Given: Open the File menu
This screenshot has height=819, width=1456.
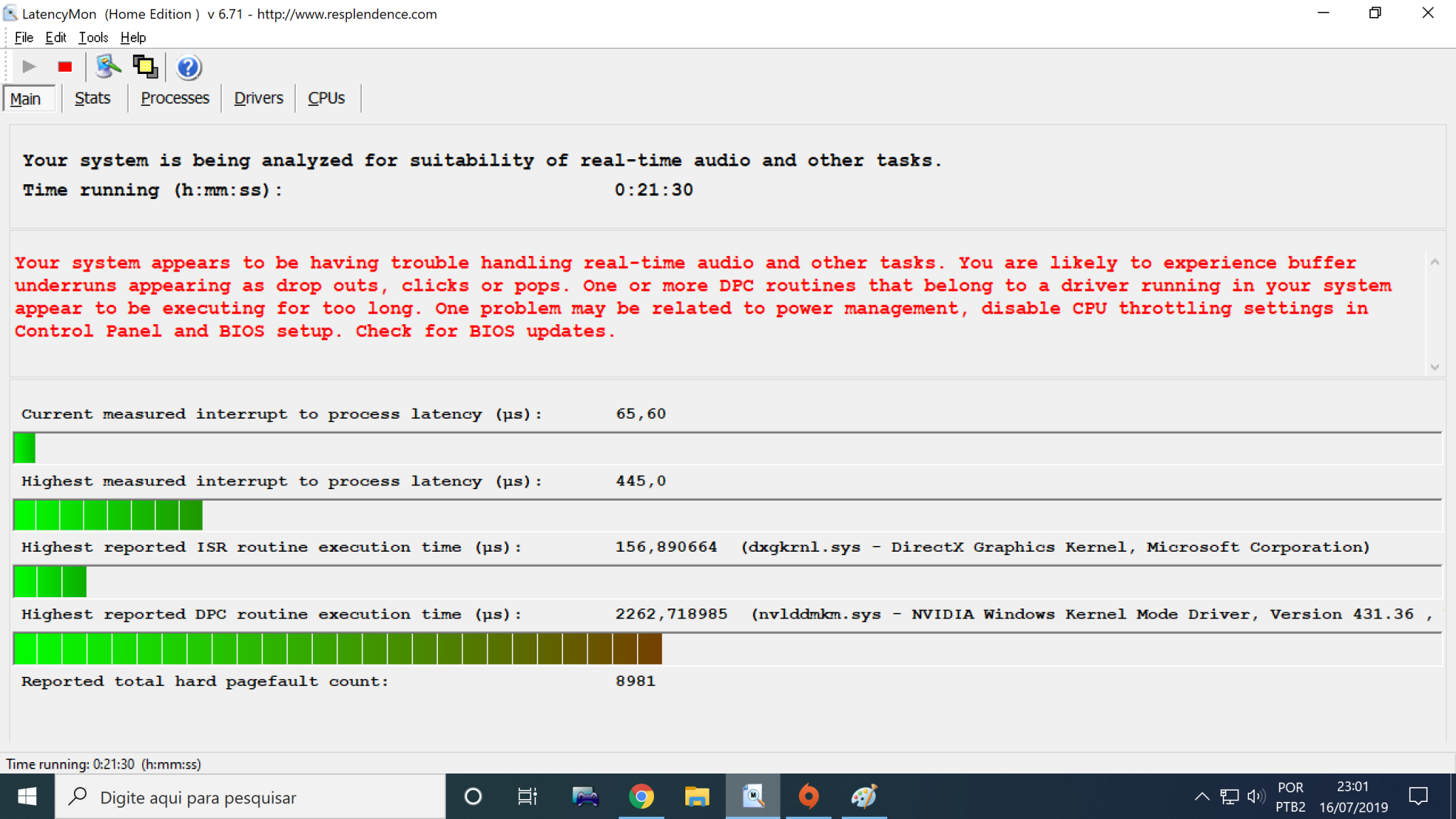Looking at the screenshot, I should (x=23, y=38).
